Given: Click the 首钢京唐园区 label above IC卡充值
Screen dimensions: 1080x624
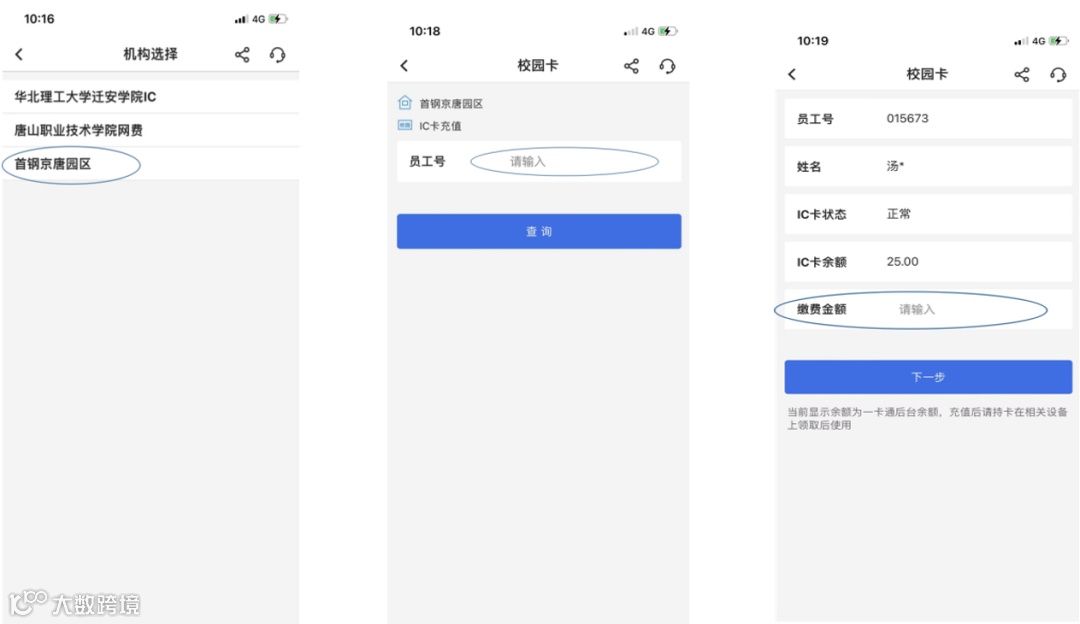Looking at the screenshot, I should pos(451,103).
